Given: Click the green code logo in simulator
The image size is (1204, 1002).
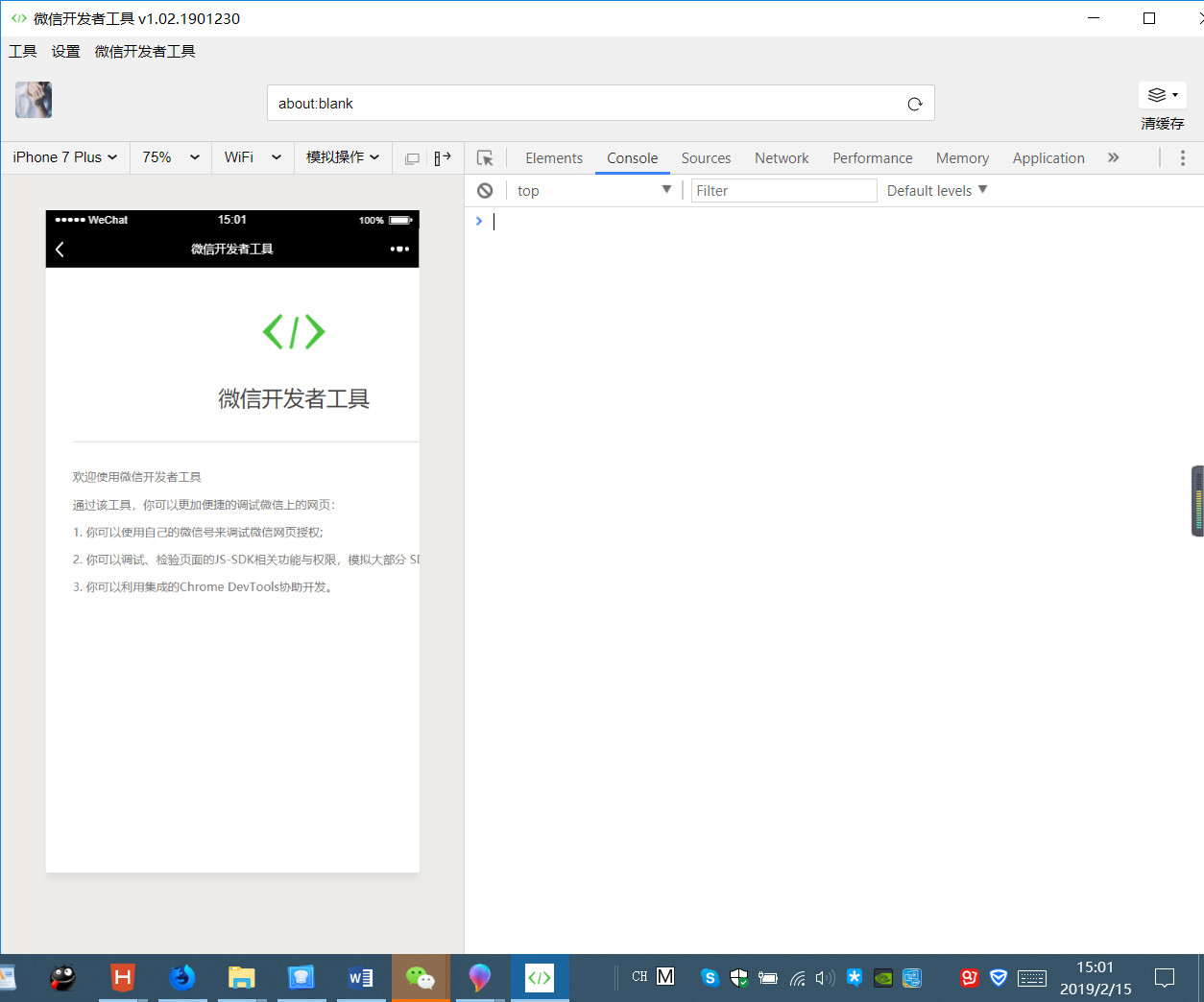Looking at the screenshot, I should click(x=294, y=332).
